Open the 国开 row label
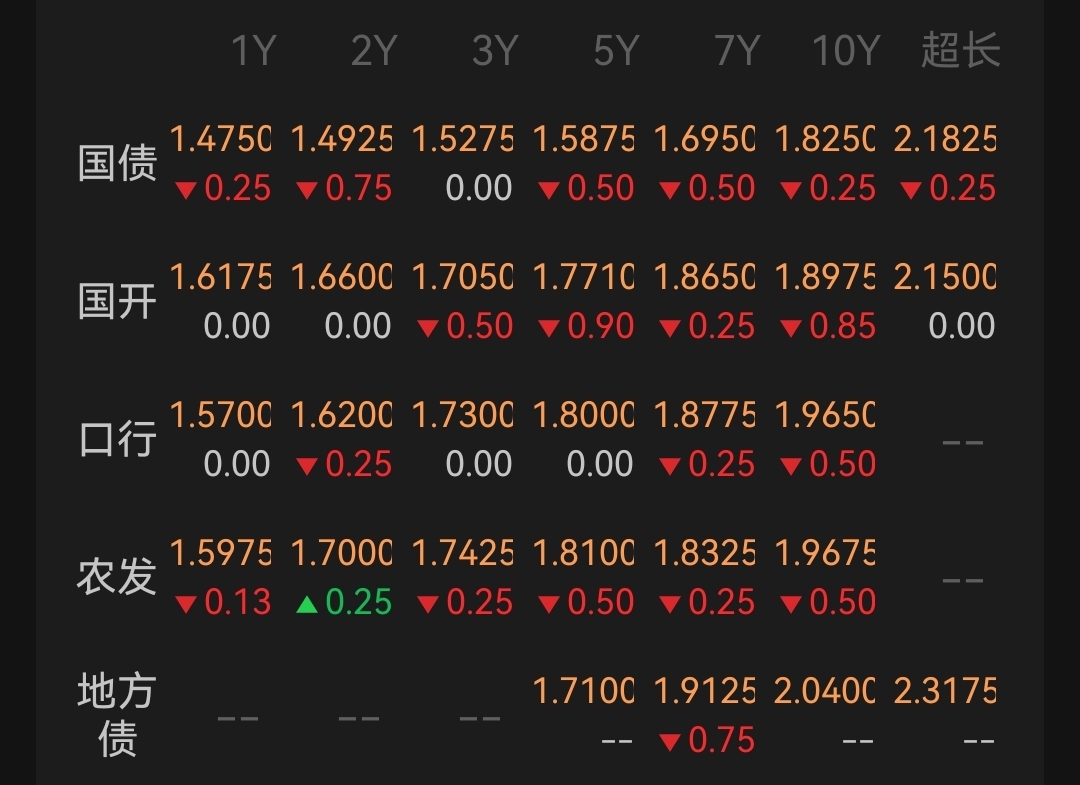 point(117,301)
